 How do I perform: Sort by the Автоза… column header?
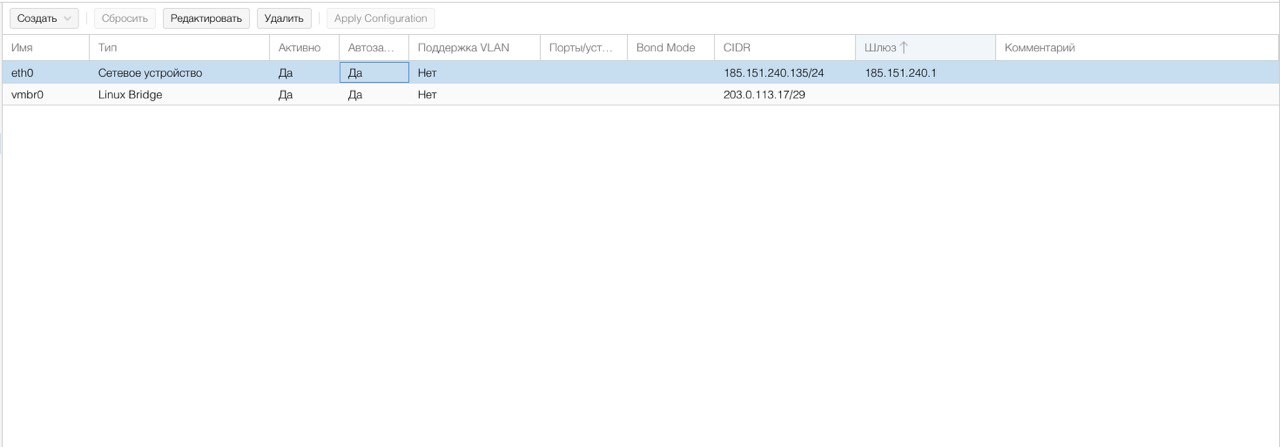(374, 48)
